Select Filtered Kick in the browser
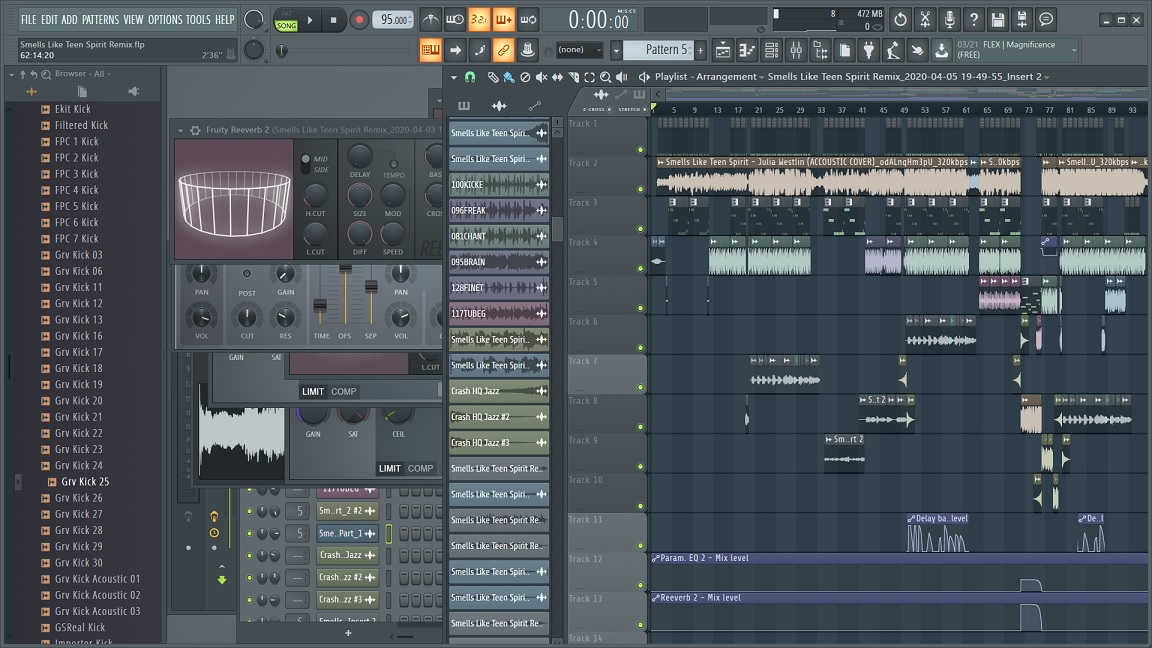Viewport: 1152px width, 648px height. (81, 126)
